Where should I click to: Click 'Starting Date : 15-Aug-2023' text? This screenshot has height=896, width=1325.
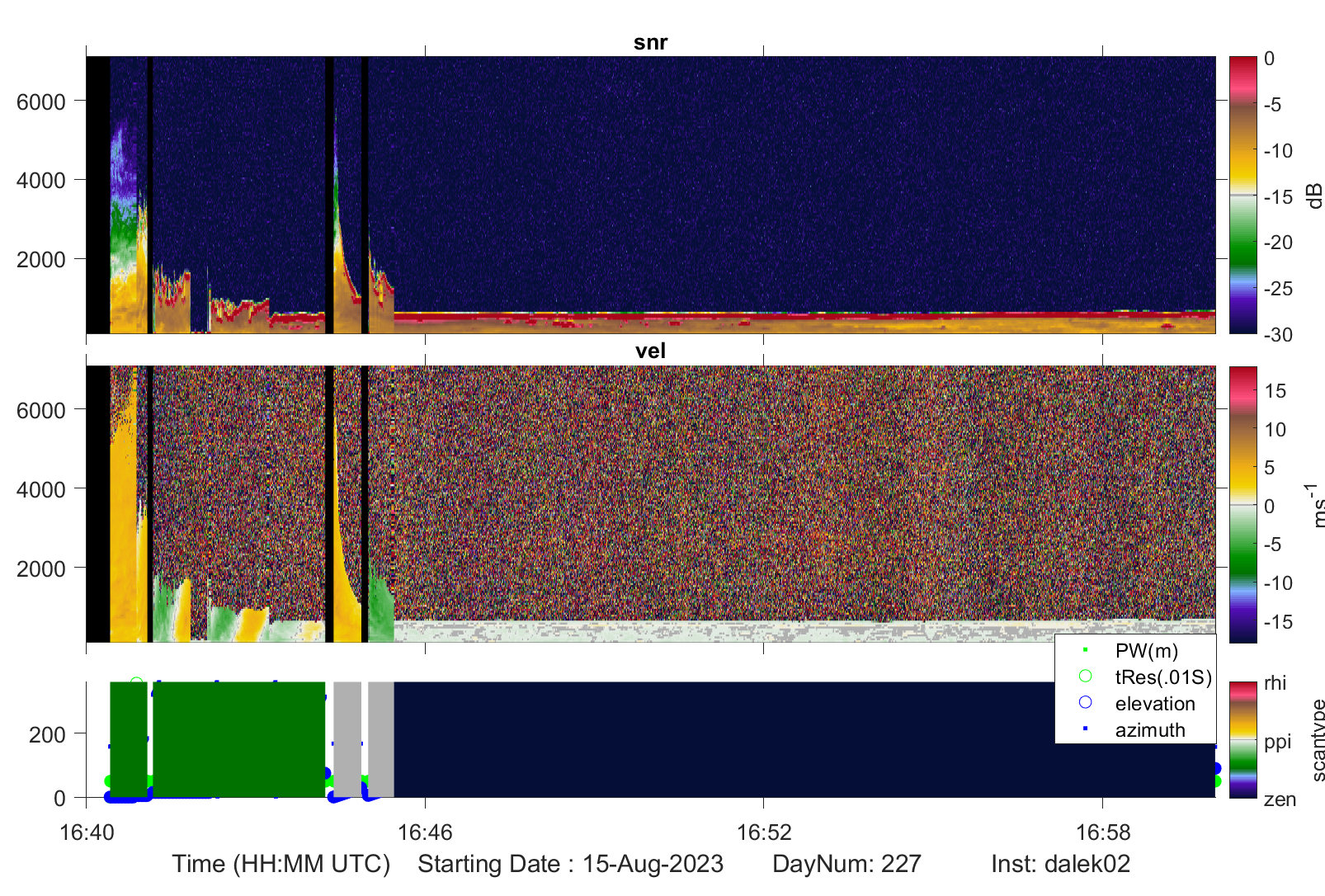[x=570, y=864]
